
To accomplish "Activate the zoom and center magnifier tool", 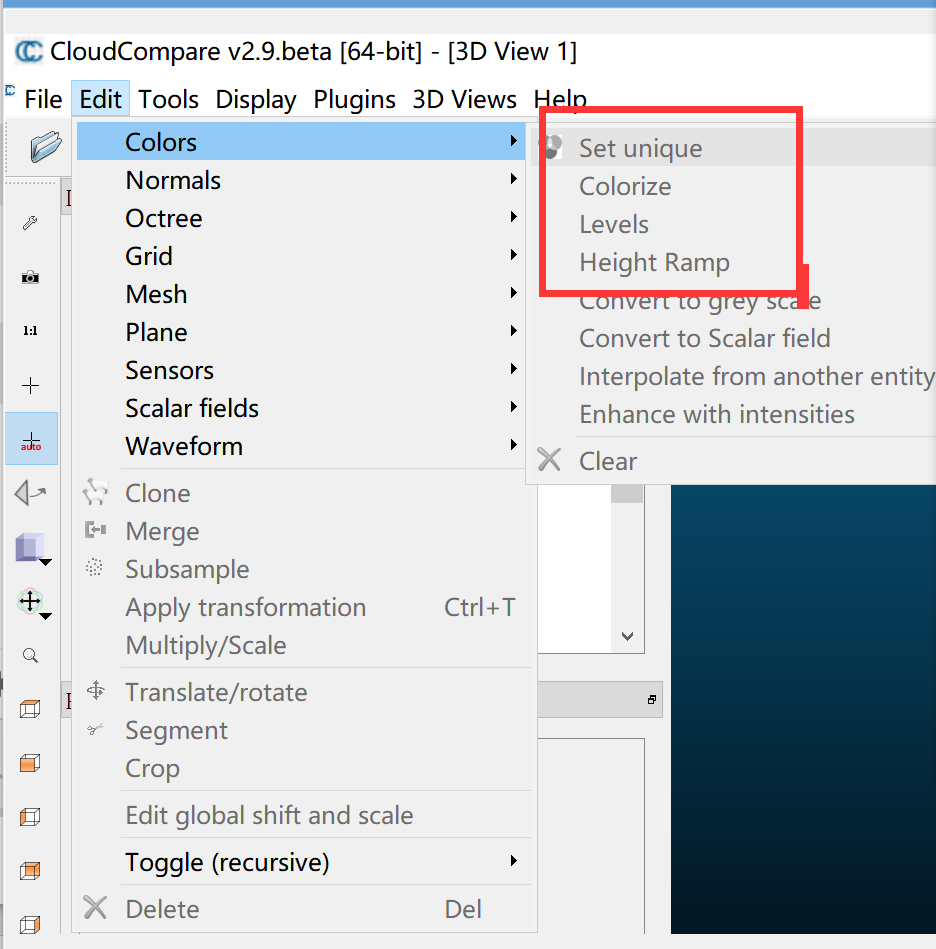I will pyautogui.click(x=30, y=655).
